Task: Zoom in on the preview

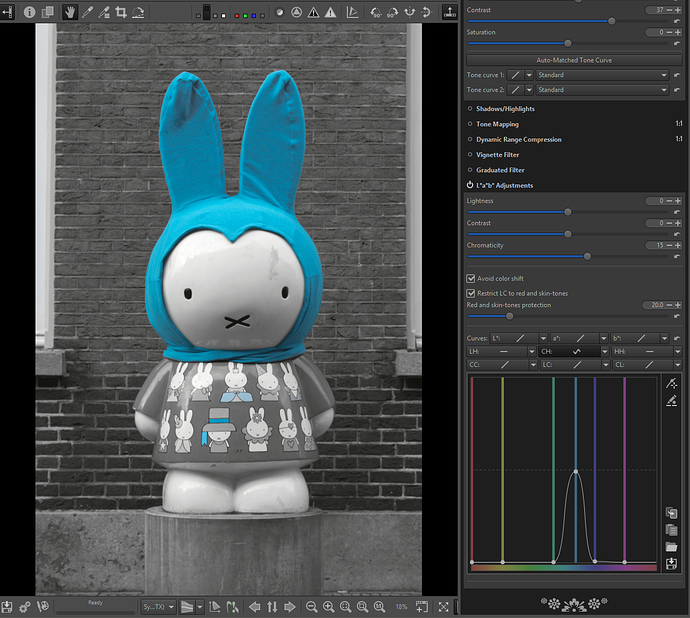Action: click(x=329, y=607)
